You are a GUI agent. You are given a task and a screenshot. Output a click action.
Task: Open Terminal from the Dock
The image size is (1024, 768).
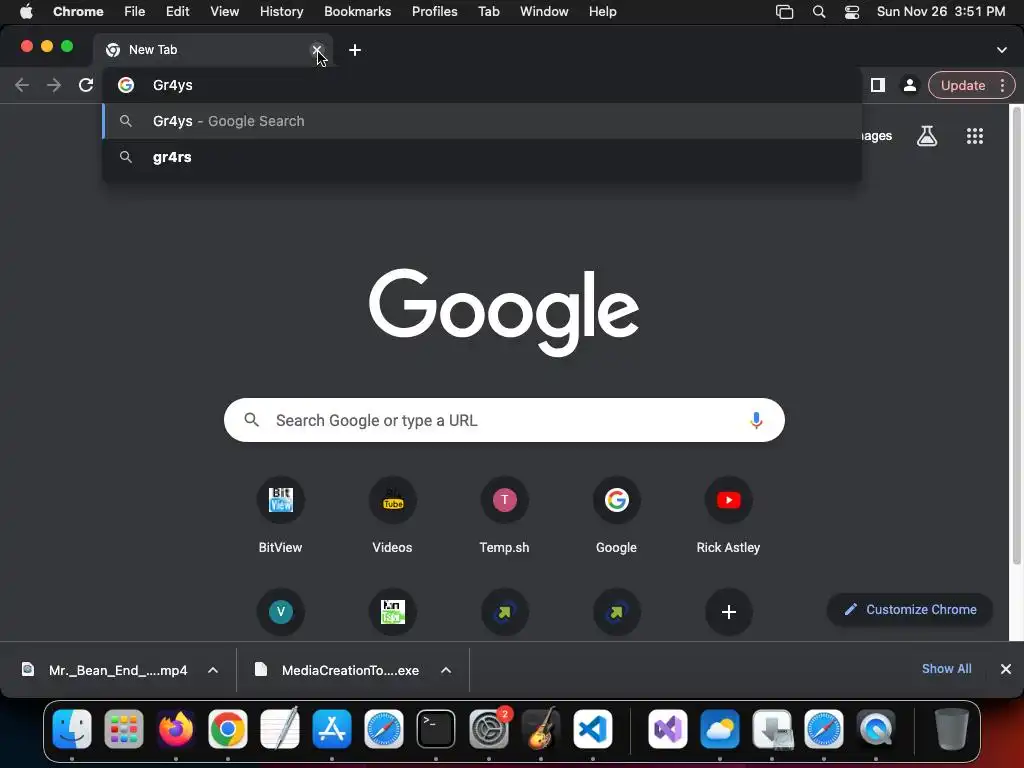click(436, 729)
